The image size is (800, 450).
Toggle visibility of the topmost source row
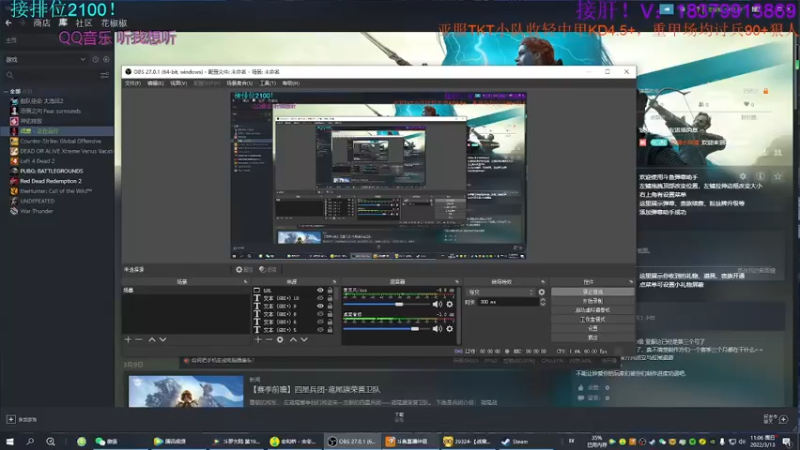click(x=320, y=290)
